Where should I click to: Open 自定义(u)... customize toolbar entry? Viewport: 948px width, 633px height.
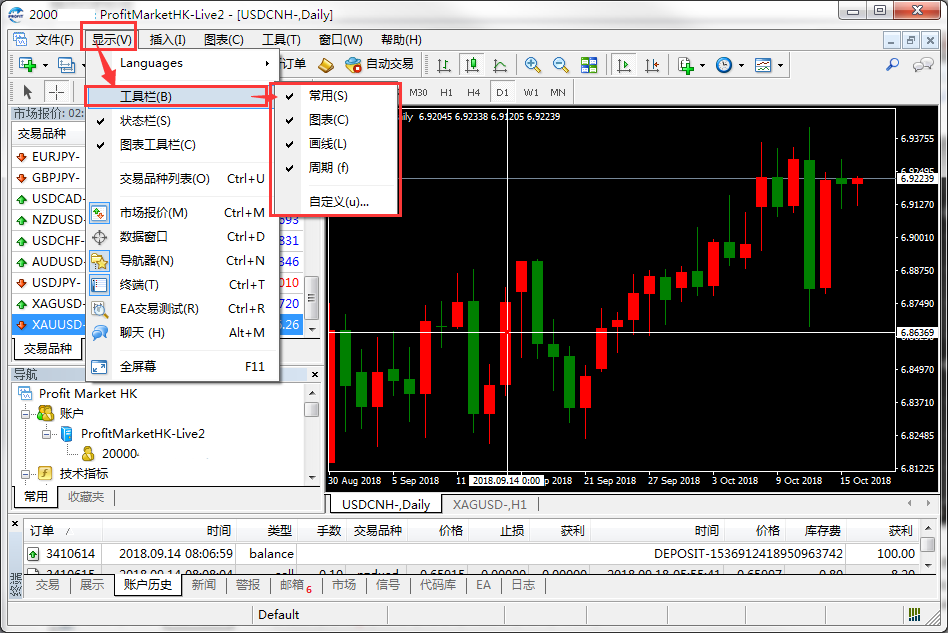pos(339,201)
